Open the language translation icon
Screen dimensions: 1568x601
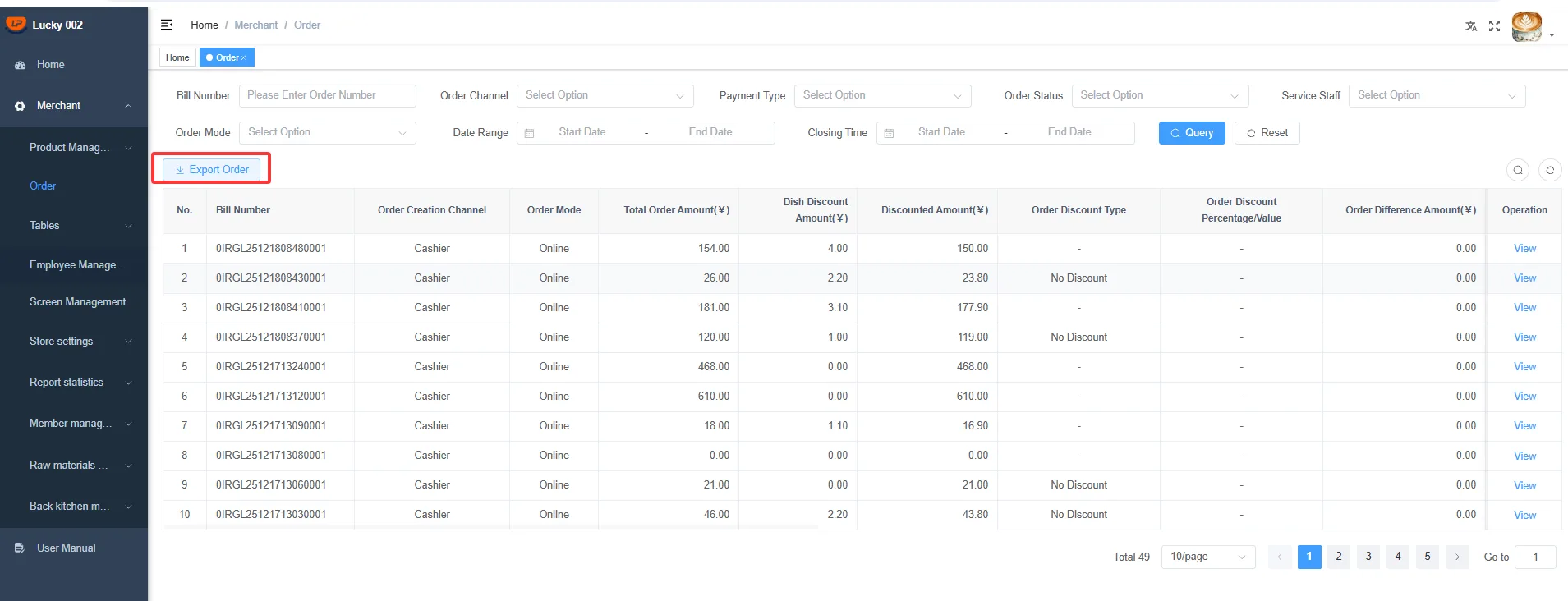(1471, 26)
